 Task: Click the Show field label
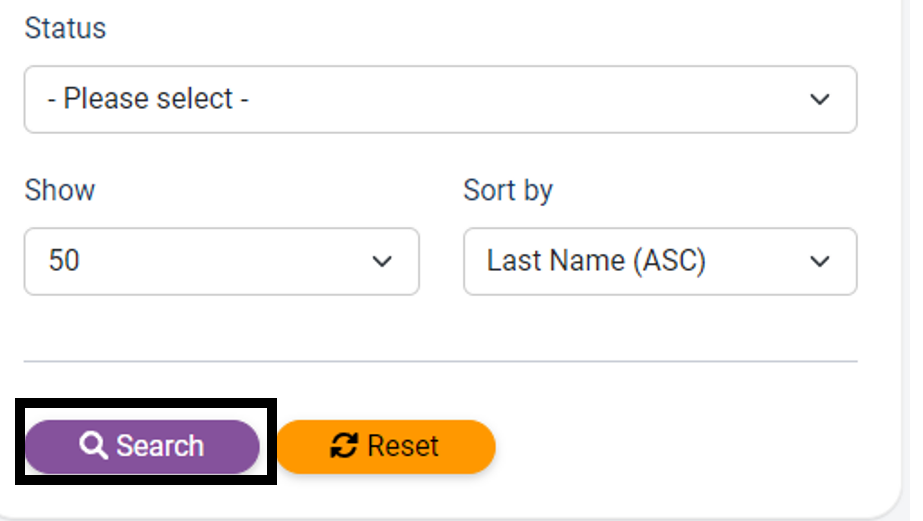click(x=59, y=190)
